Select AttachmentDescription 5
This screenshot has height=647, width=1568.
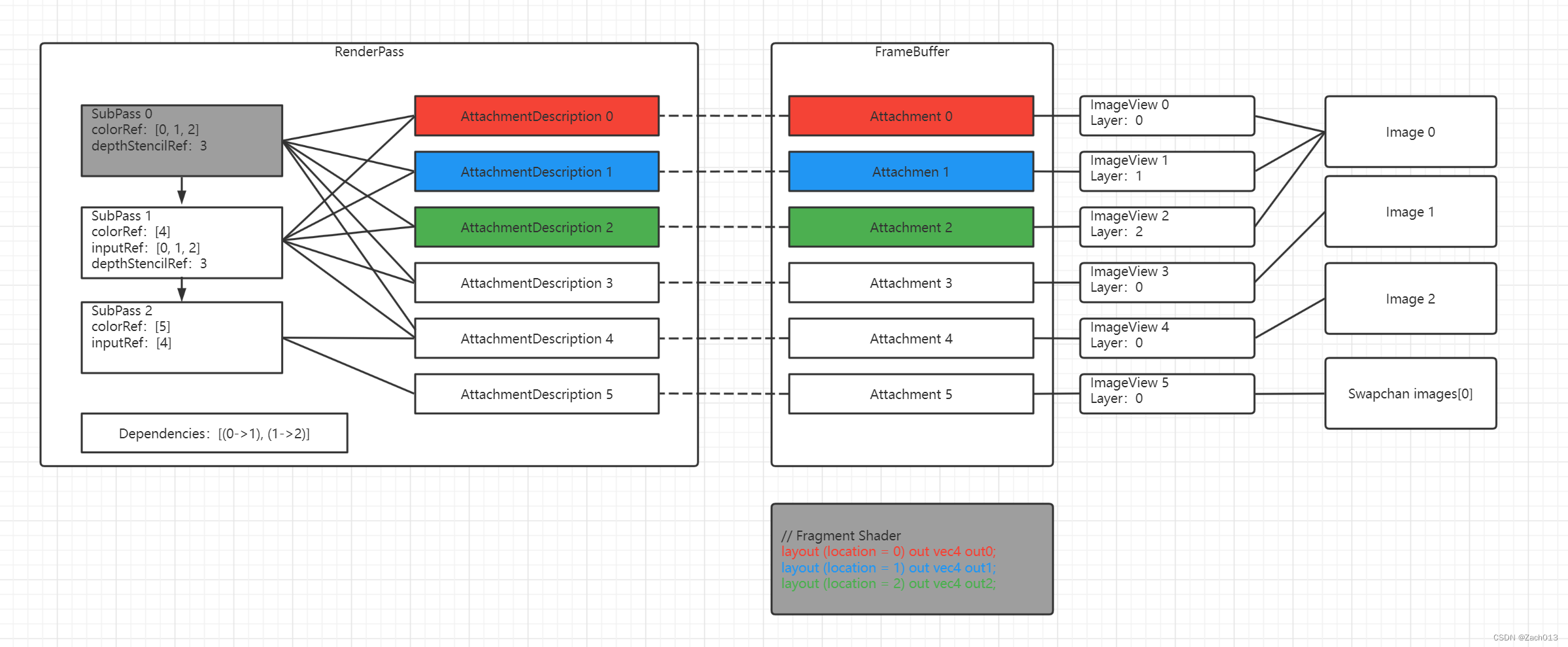[x=536, y=394]
